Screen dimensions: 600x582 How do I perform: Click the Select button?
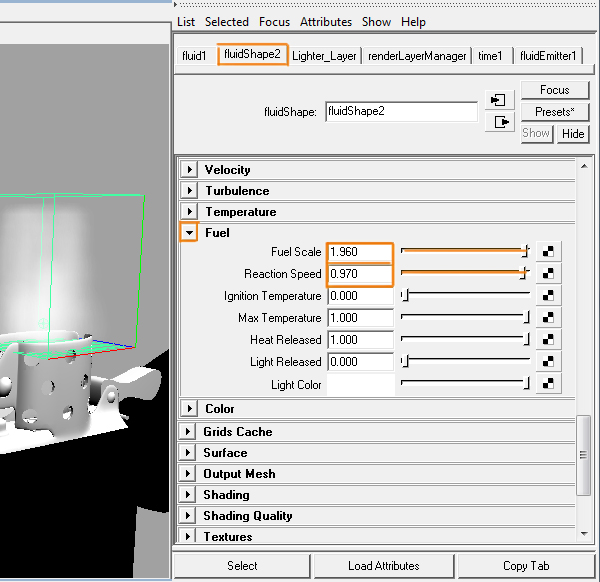point(242,566)
